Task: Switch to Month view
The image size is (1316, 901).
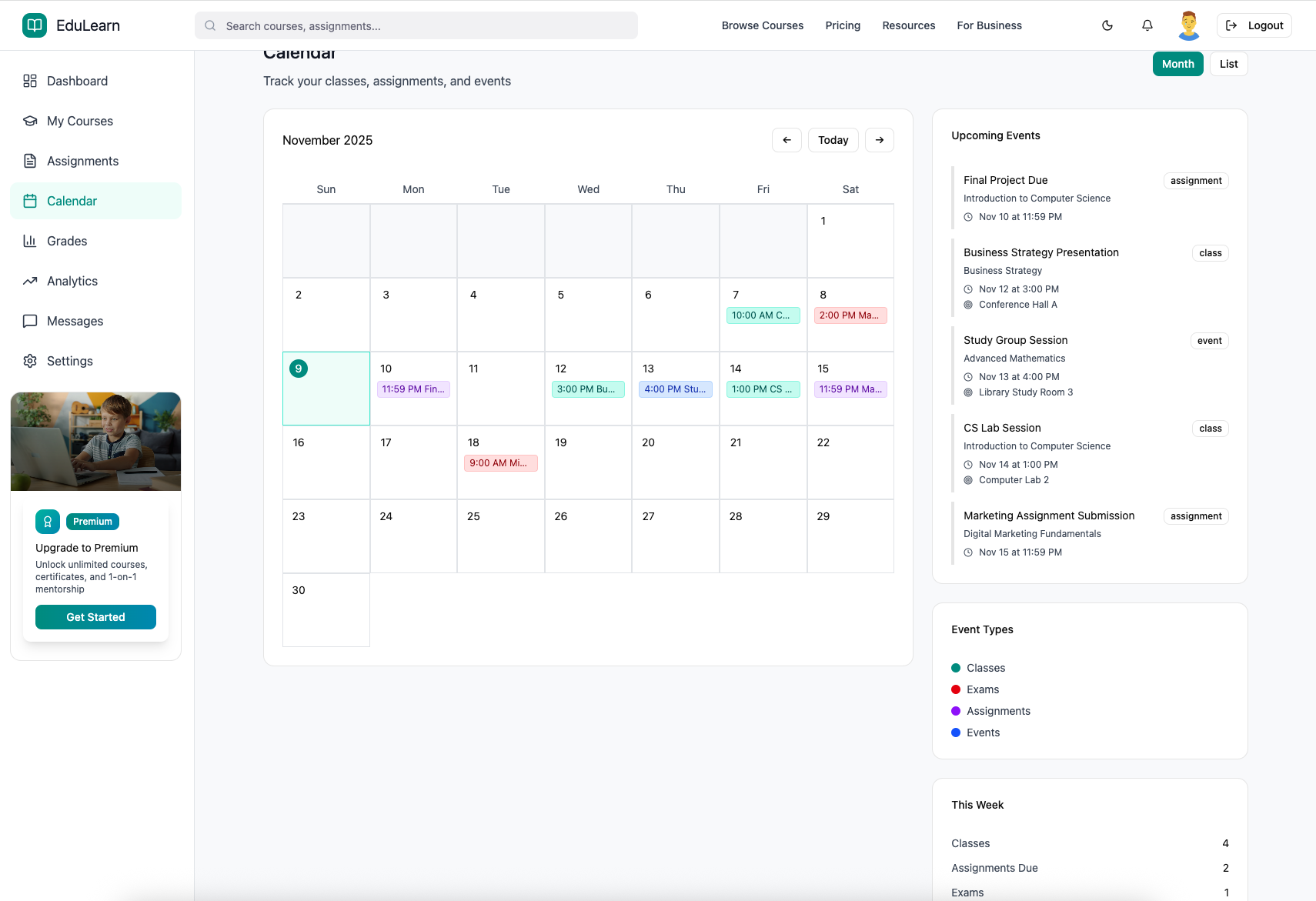Action: point(1177,64)
